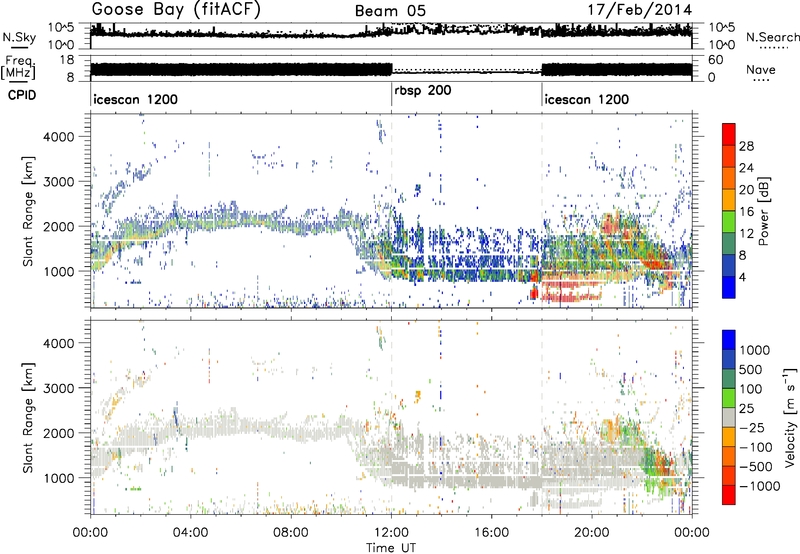Image resolution: width=800 pixels, height=554 pixels.
Task: Pick the dark blue top Velocity colorbar segment
Action: tap(729, 340)
